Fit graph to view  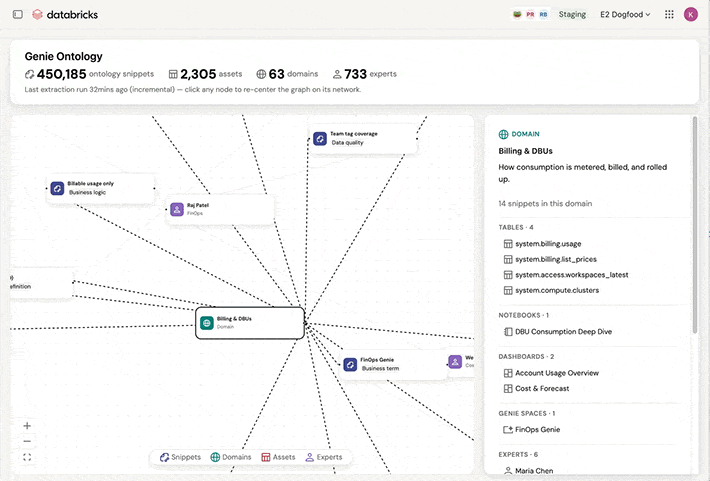(27, 457)
